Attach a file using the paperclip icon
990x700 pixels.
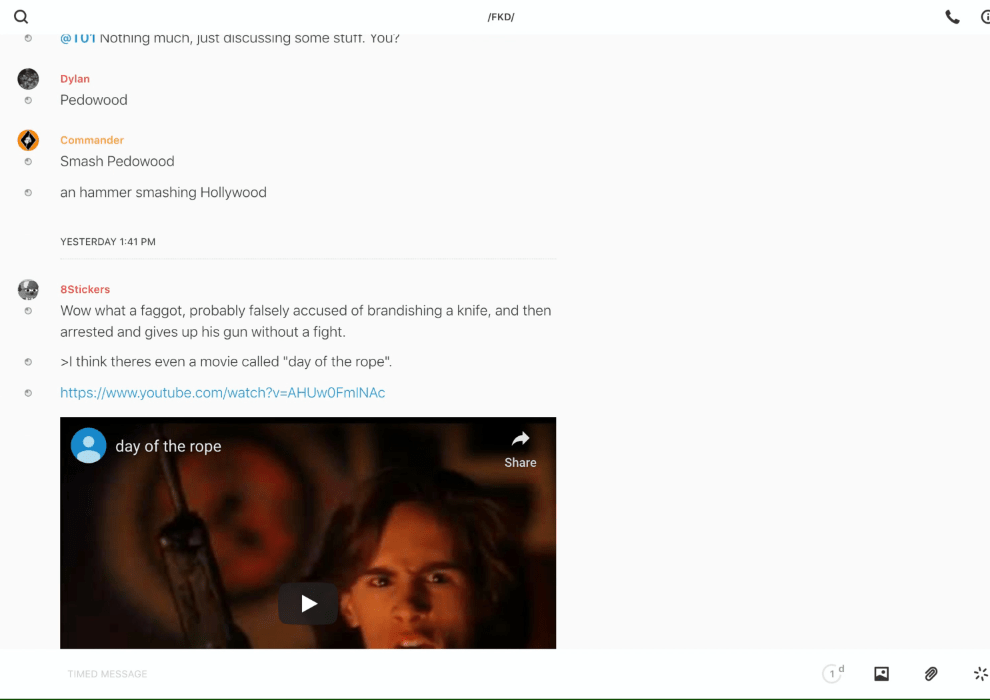931,674
